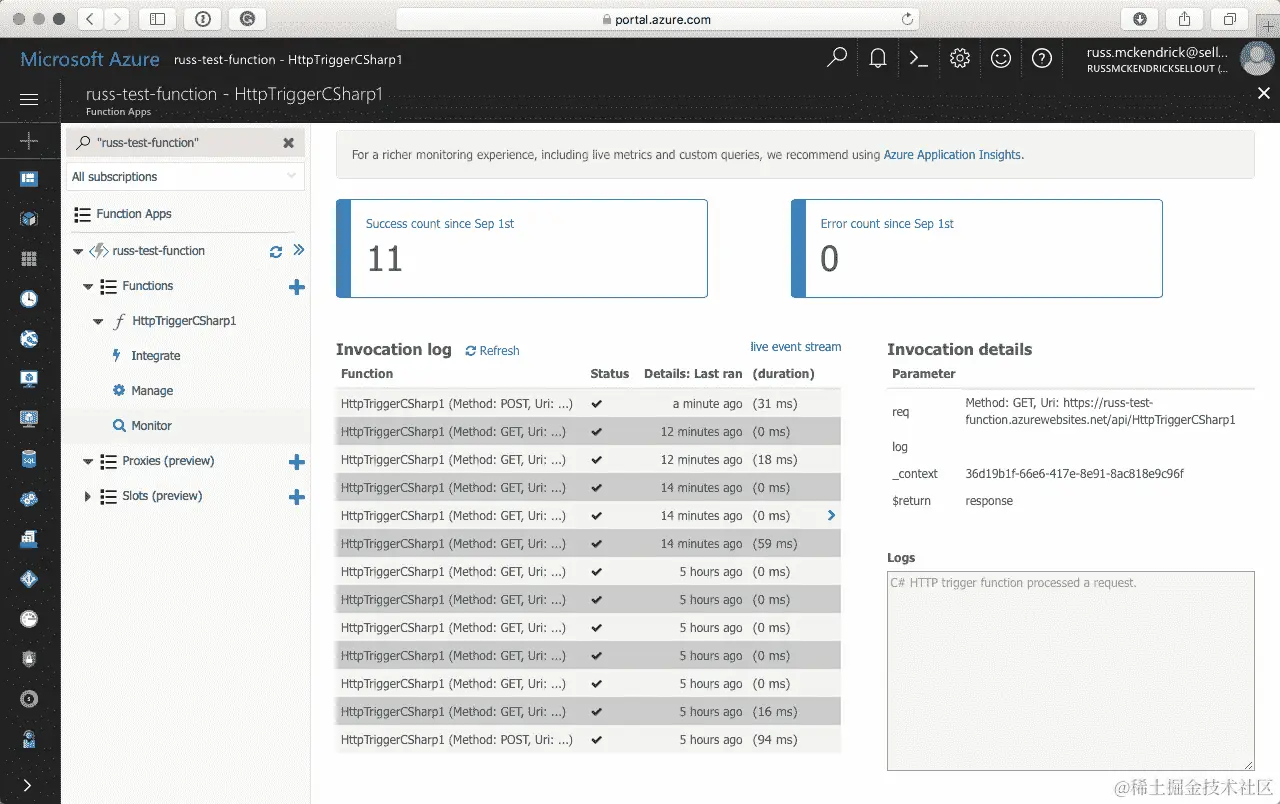1280x804 pixels.
Task: Open Storage accounts icon in sidebar
Action: click(29, 539)
